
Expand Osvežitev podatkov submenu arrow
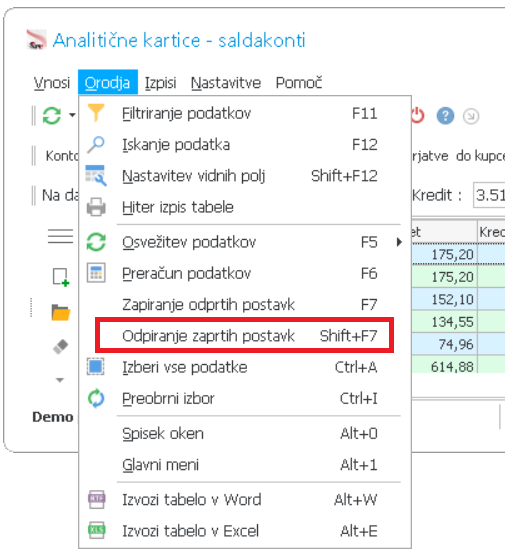(x=399, y=242)
